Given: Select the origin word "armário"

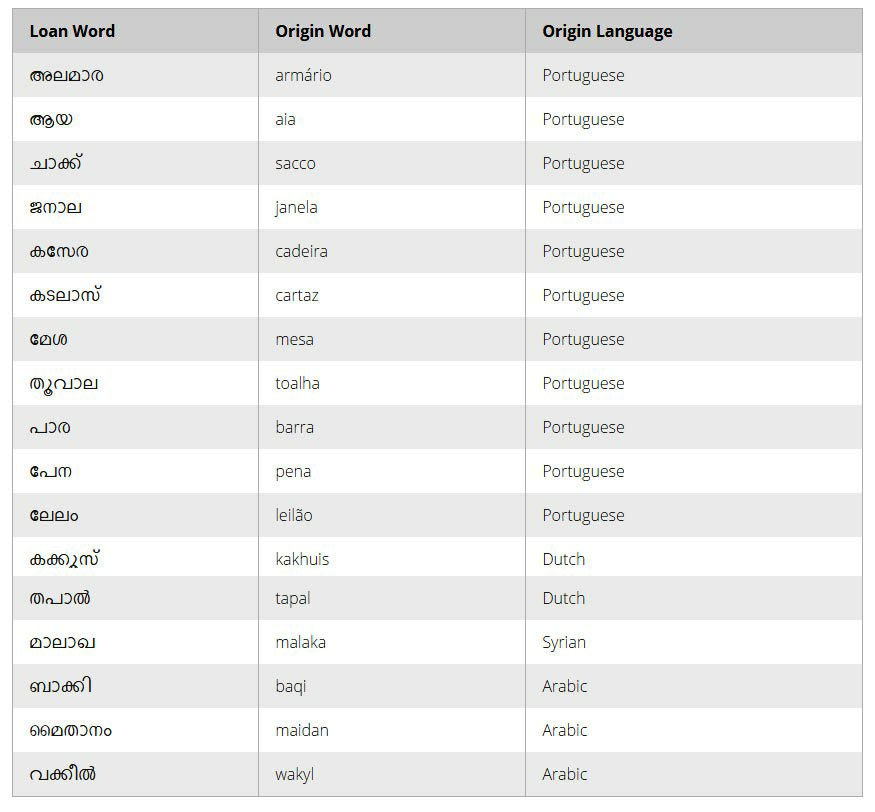Looking at the screenshot, I should [303, 75].
